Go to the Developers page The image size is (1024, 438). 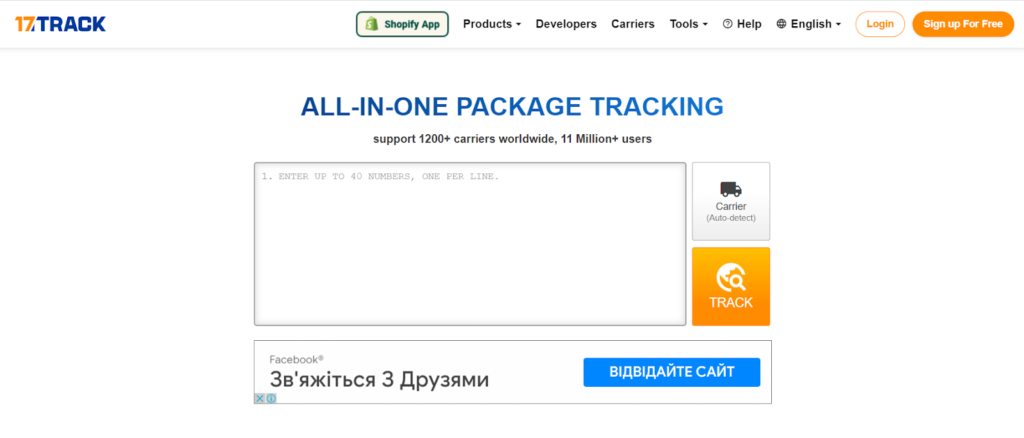[x=566, y=24]
